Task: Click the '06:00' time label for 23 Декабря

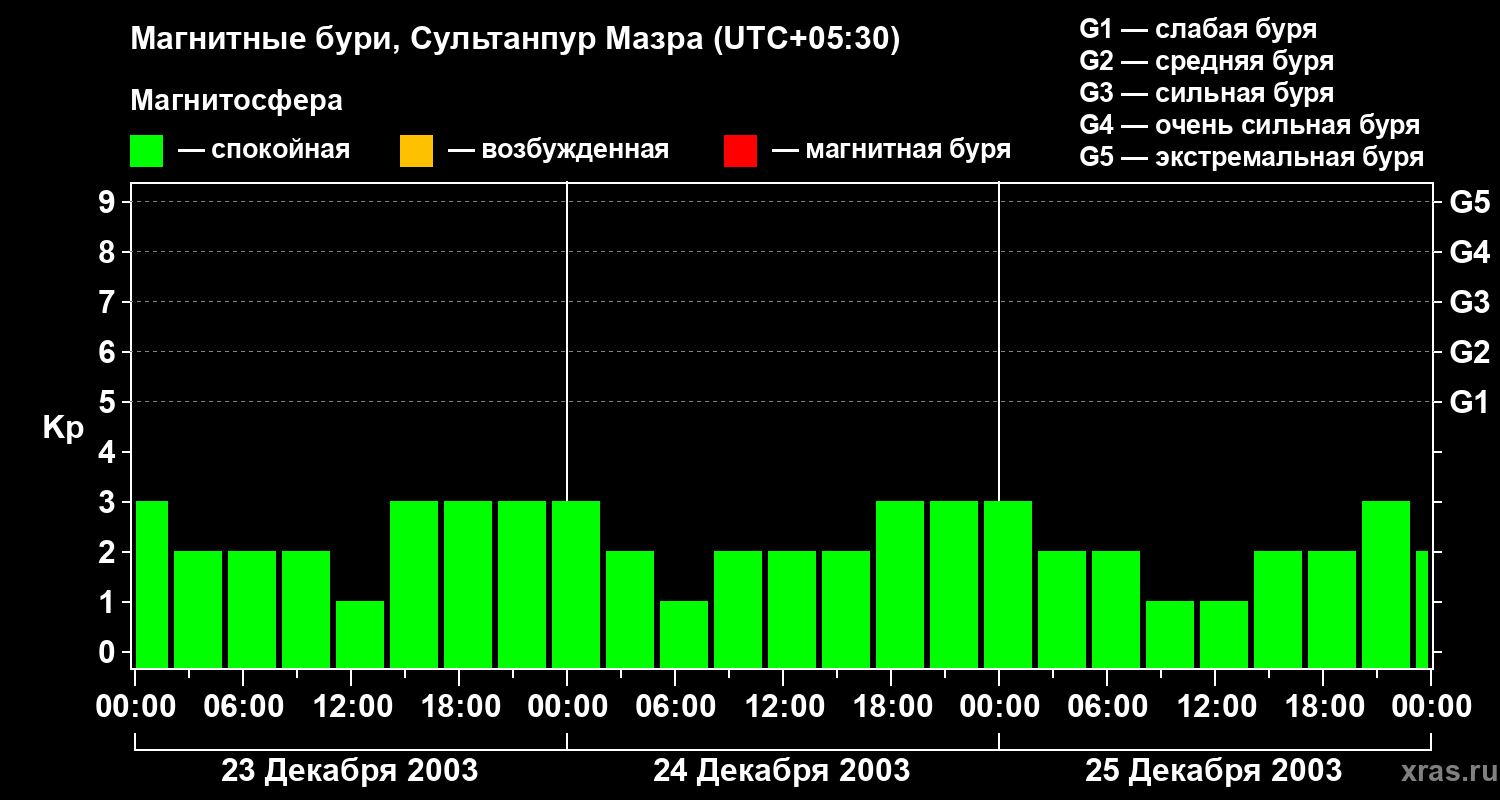Action: 243,707
